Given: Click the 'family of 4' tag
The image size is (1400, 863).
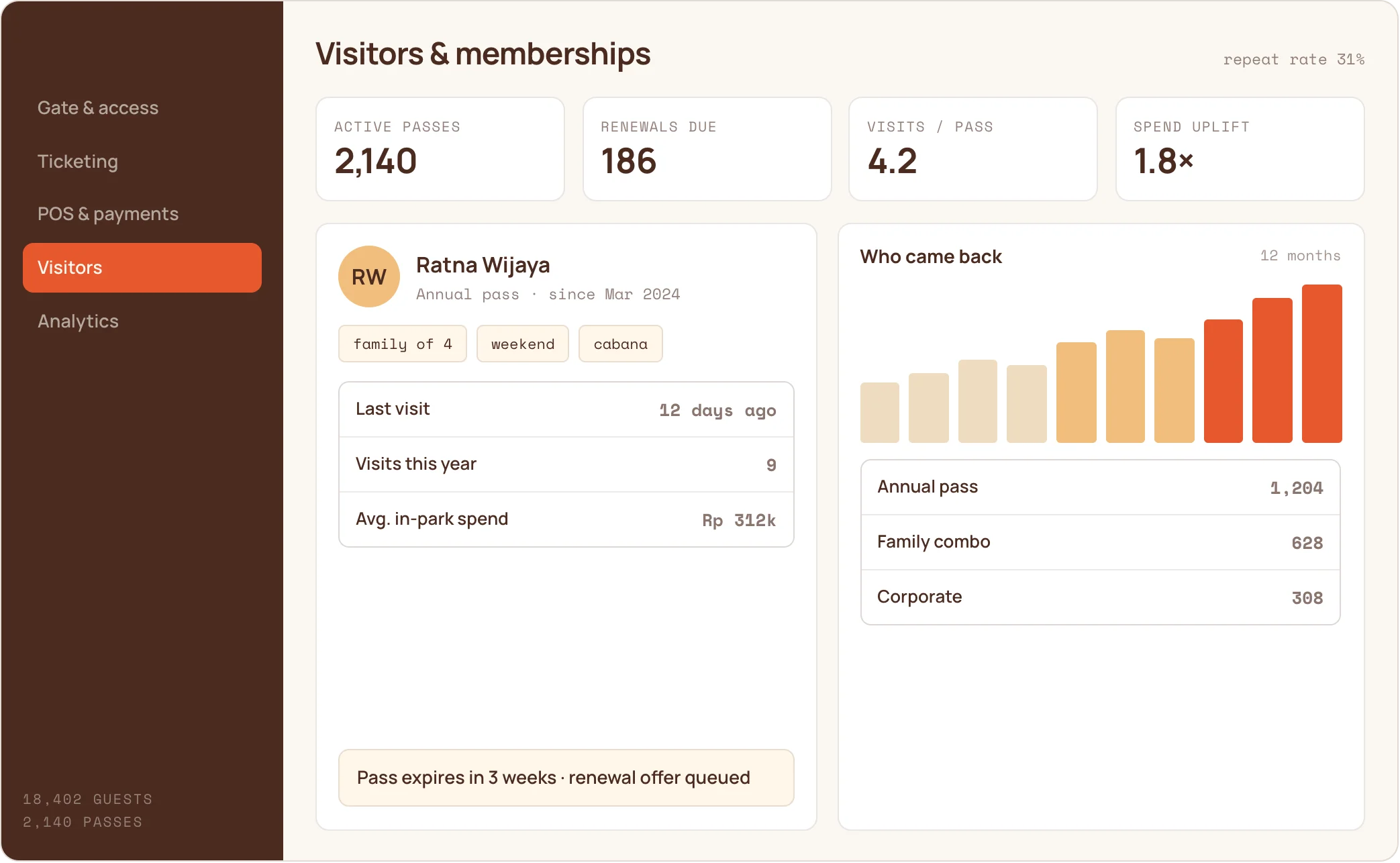Looking at the screenshot, I should (x=403, y=344).
